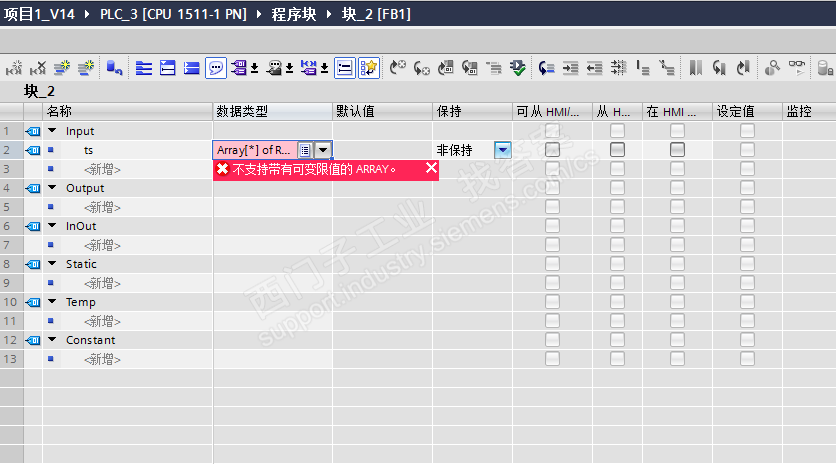
Task: Click the green checkmark consistency check icon
Action: pyautogui.click(x=518, y=68)
